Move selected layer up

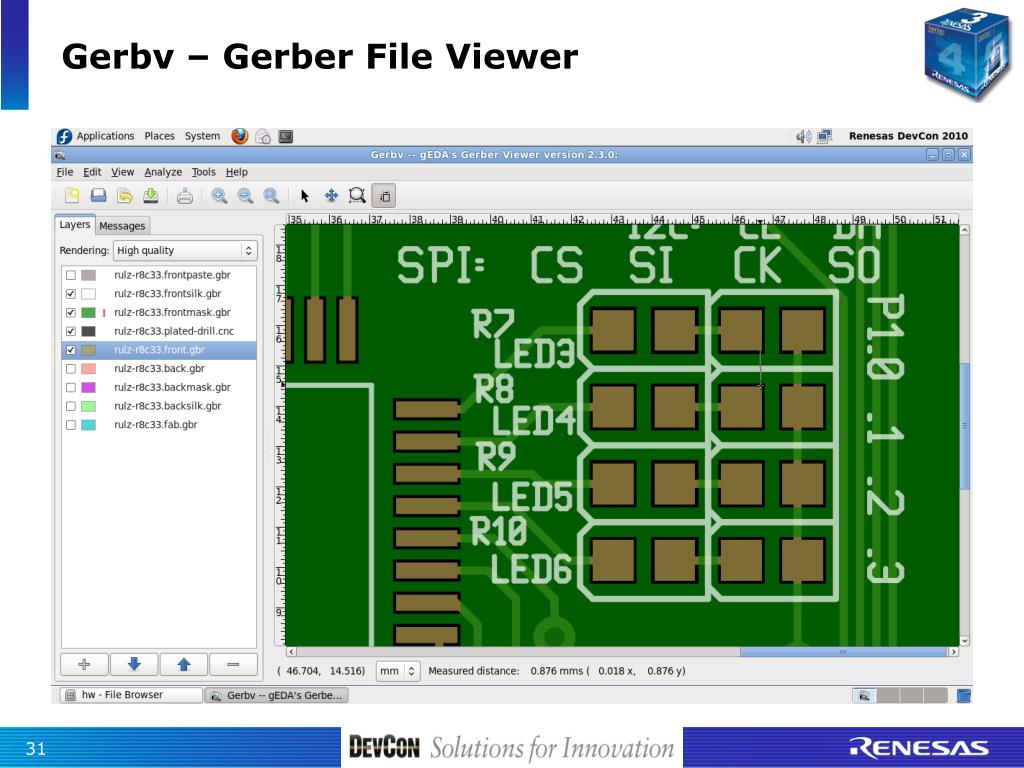pos(184,664)
